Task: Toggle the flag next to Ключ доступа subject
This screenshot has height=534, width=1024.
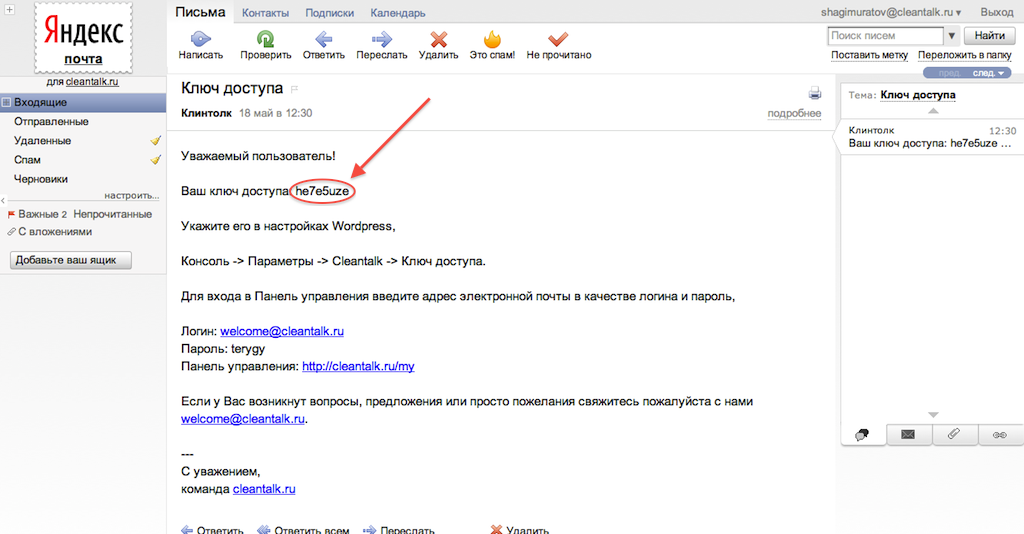Action: point(295,90)
